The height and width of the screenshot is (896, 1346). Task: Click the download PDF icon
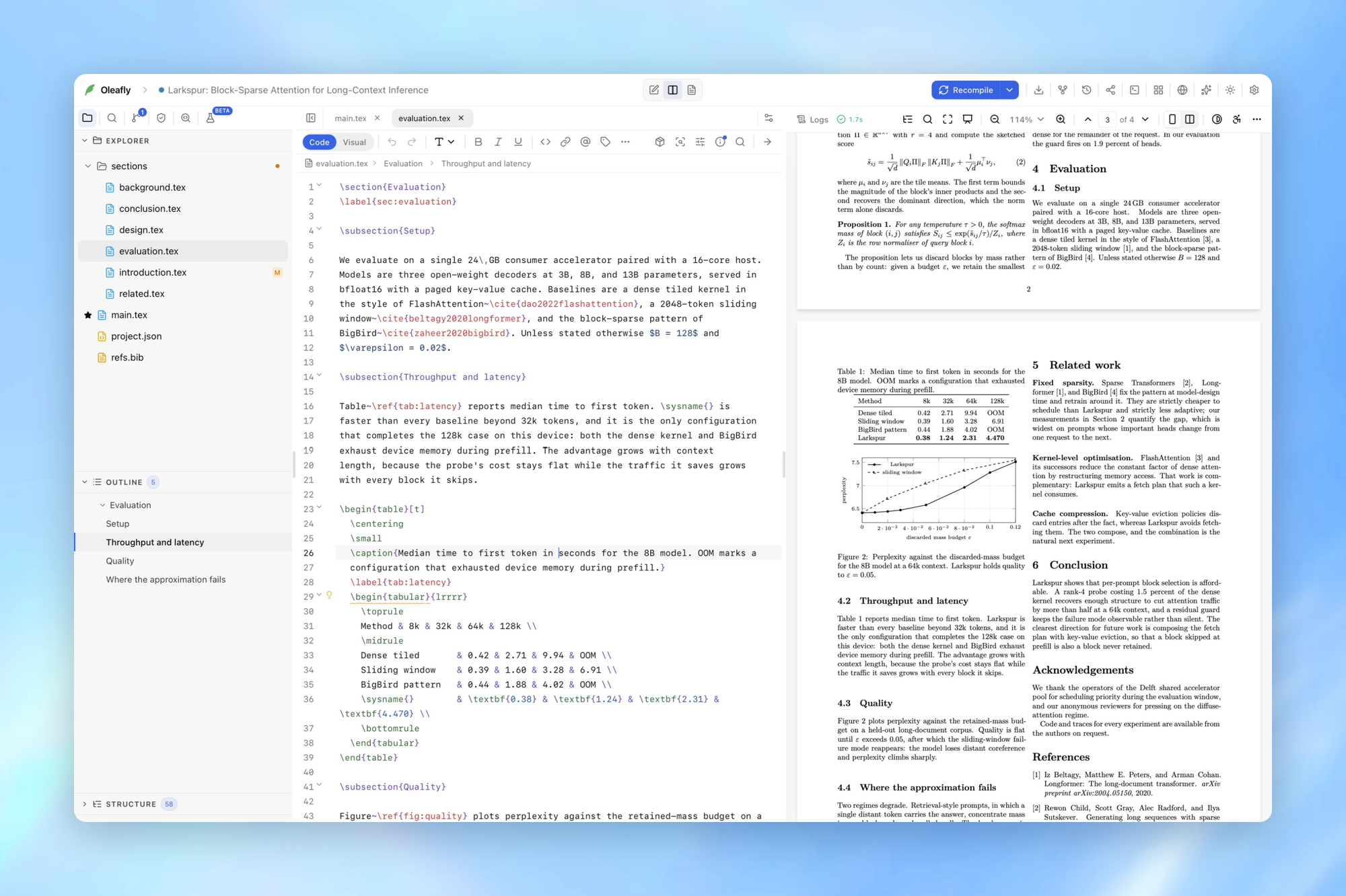tap(1038, 90)
